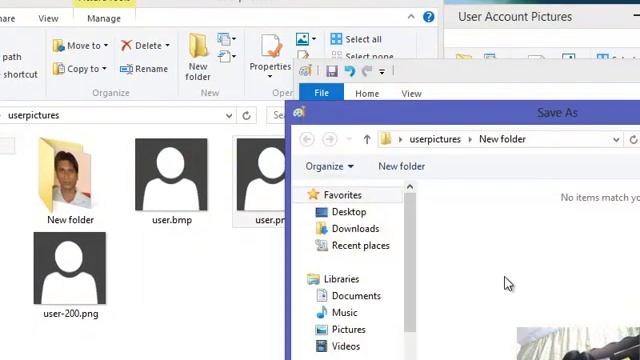Refresh the Save As dialog location
640x360 pixels.
(633, 140)
